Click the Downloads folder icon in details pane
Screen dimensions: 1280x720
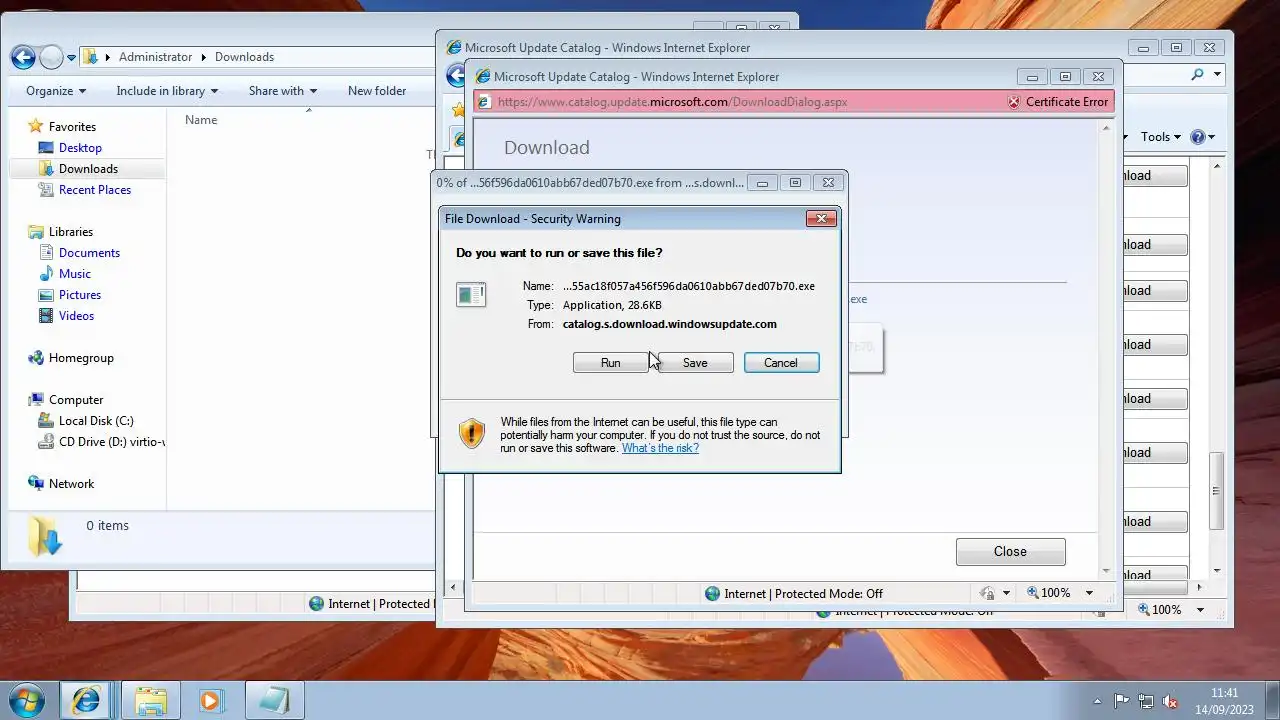(45, 536)
